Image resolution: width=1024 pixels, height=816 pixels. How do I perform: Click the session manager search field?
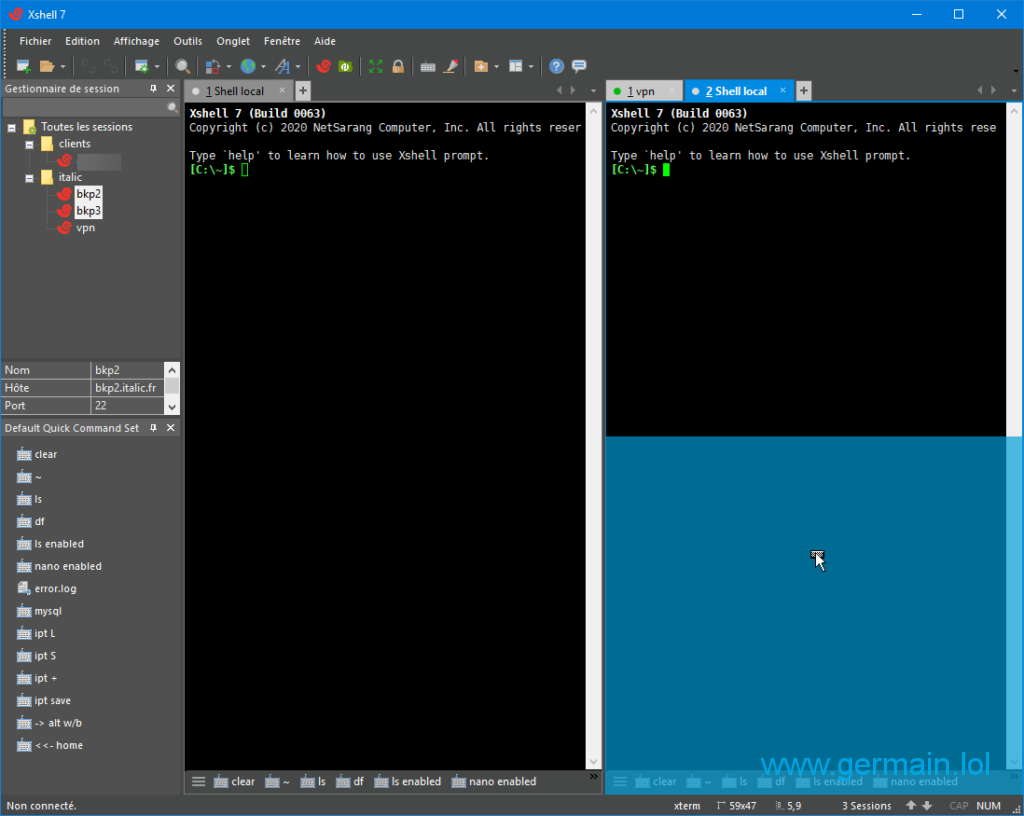pyautogui.click(x=85, y=107)
